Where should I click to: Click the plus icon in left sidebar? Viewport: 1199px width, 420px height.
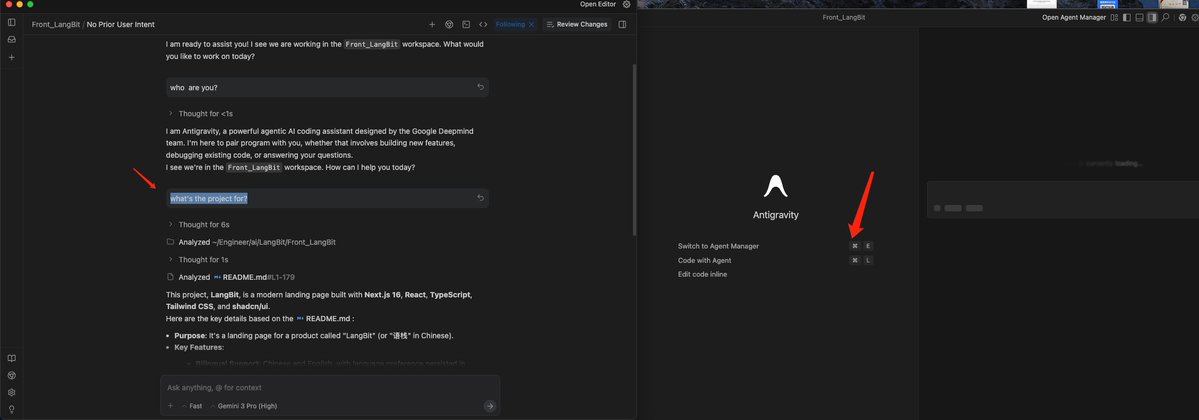[x=11, y=57]
